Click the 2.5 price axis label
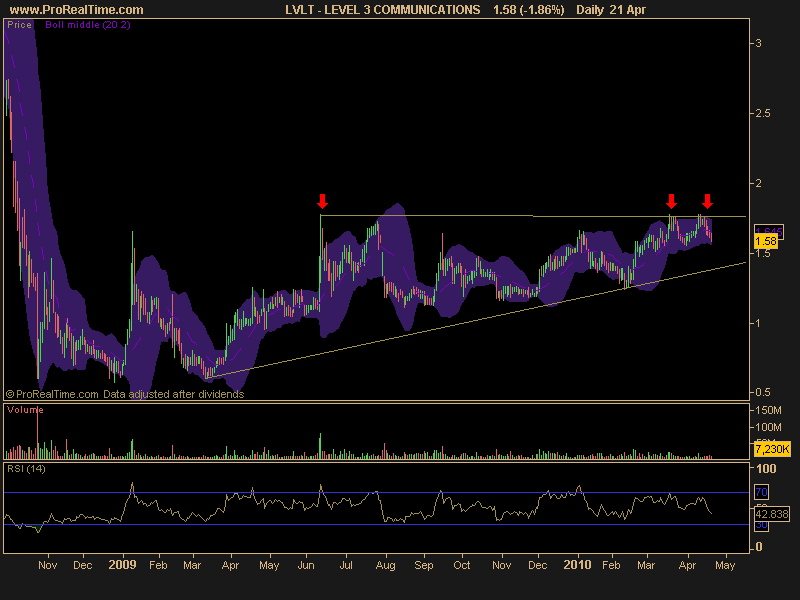800x600 pixels. point(763,113)
